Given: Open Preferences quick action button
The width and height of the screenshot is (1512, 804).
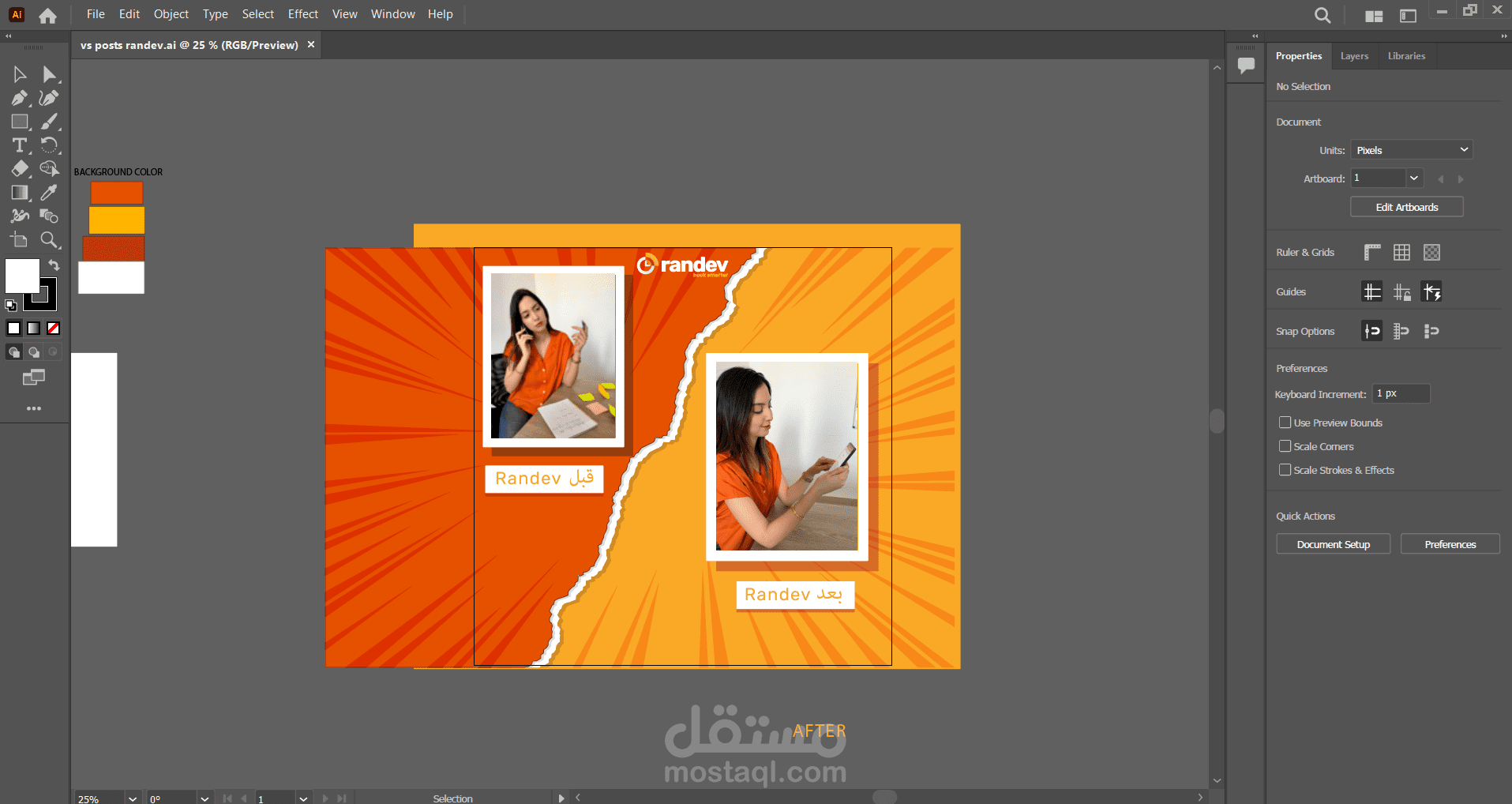Looking at the screenshot, I should pyautogui.click(x=1450, y=544).
